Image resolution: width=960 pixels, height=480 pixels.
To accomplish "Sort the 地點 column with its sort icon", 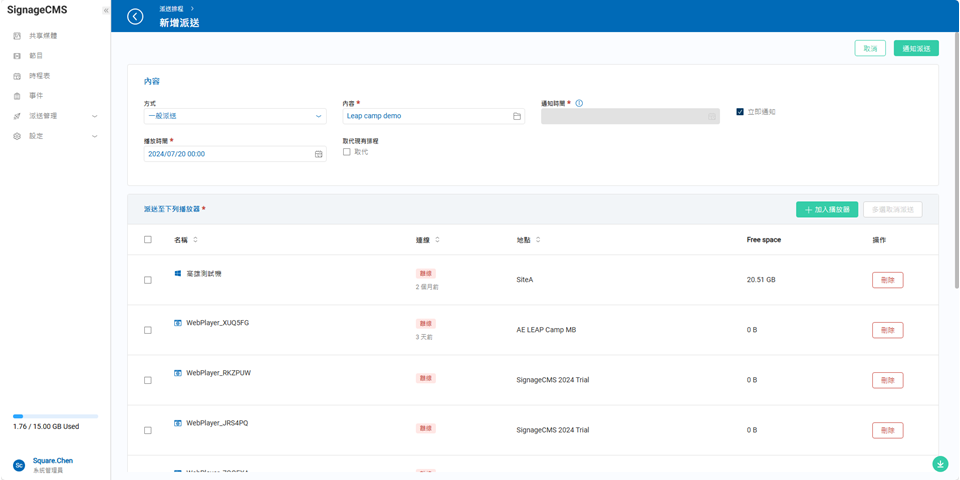I will click(x=538, y=240).
